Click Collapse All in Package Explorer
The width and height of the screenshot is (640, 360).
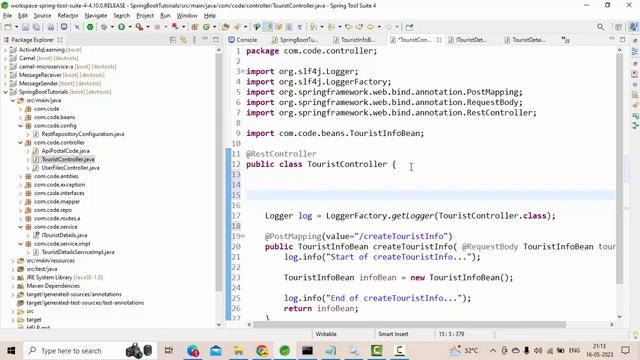click(x=173, y=40)
